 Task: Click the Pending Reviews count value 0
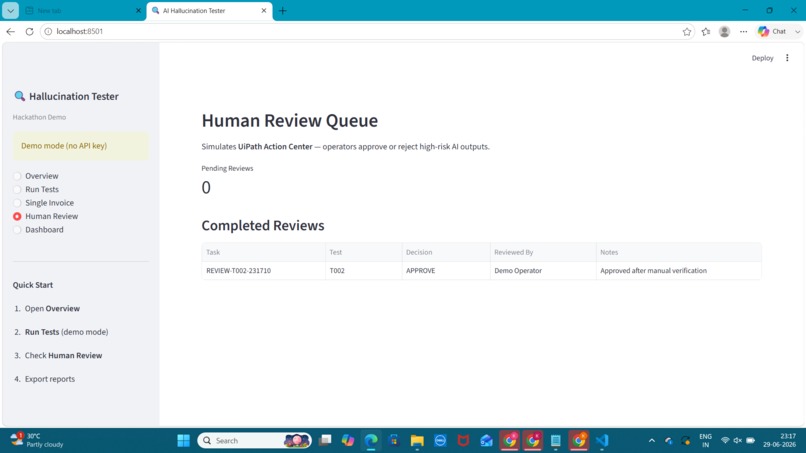206,188
